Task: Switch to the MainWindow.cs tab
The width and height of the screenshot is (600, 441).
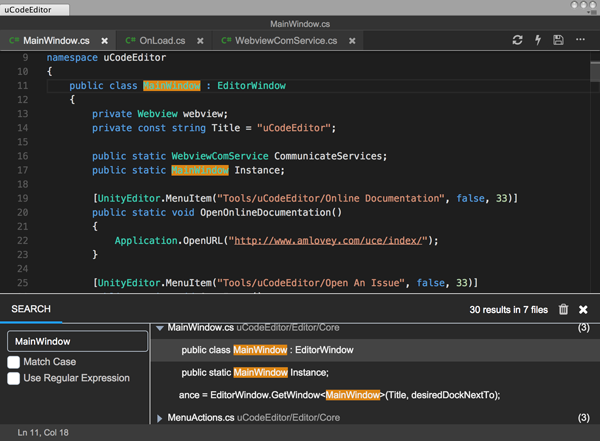Action: pos(57,41)
